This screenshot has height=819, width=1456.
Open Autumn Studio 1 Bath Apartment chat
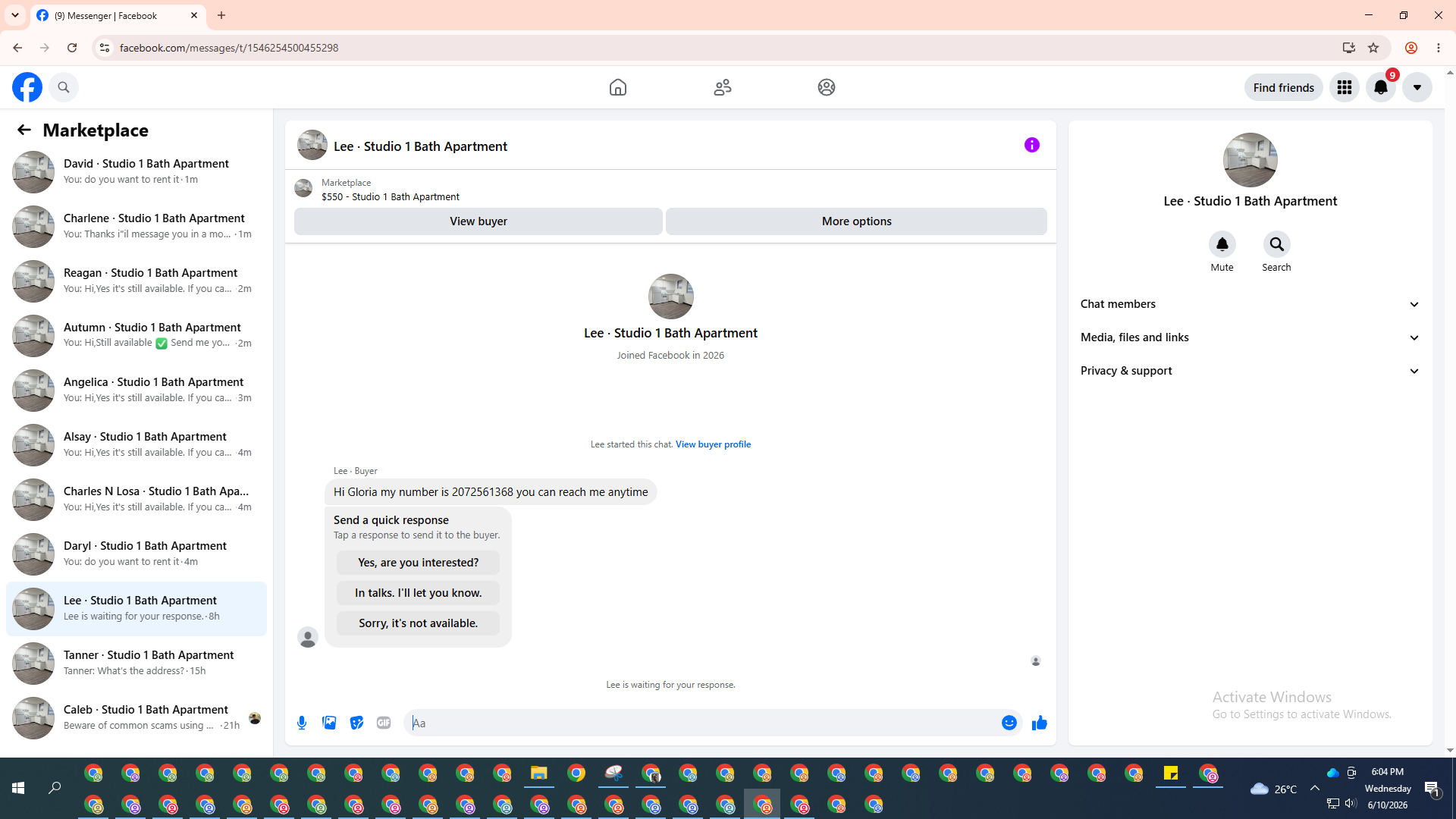136,336
